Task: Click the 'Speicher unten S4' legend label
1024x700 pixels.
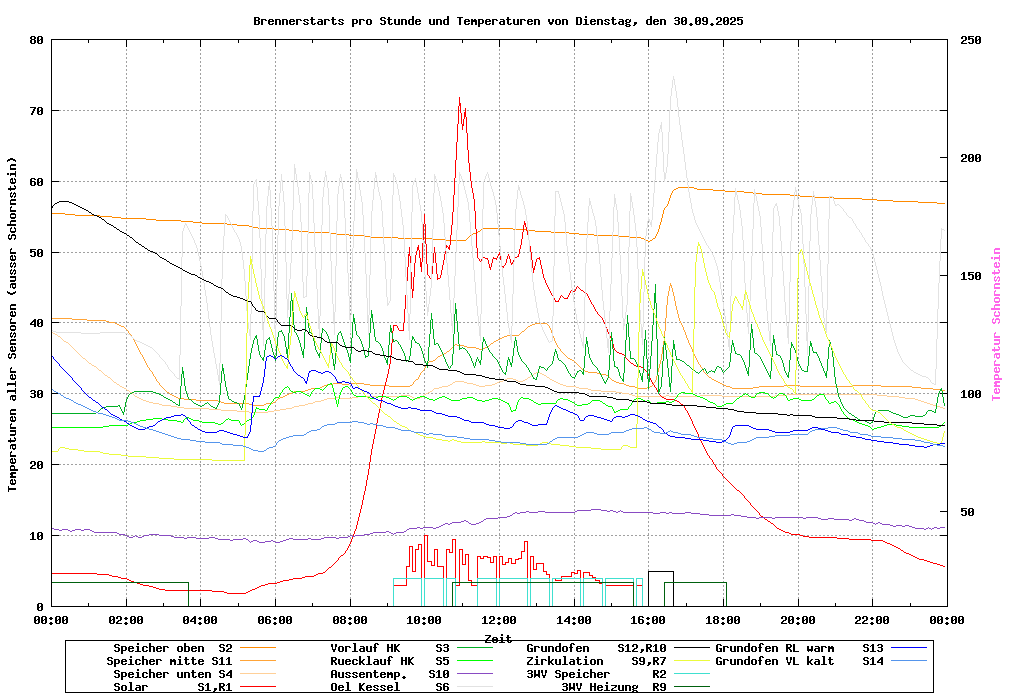Action: click(x=172, y=674)
